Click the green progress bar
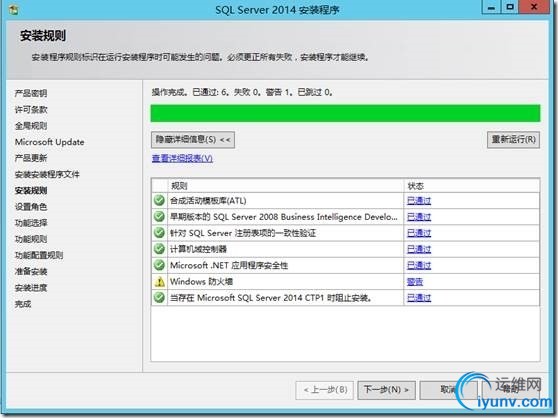The width and height of the screenshot is (558, 418). (x=345, y=113)
